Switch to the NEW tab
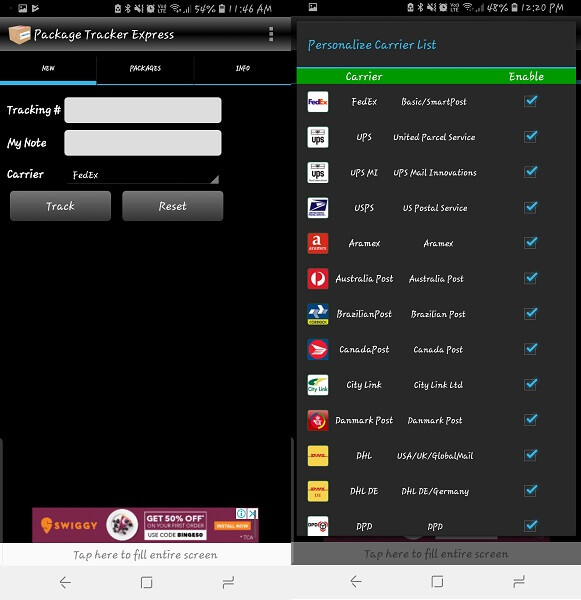The width and height of the screenshot is (581, 600). pyautogui.click(x=48, y=68)
